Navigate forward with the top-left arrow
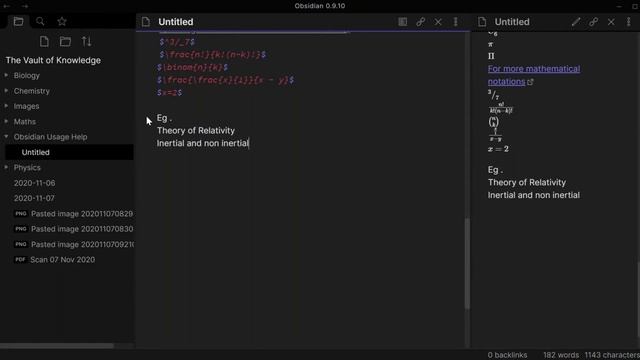 25,6
